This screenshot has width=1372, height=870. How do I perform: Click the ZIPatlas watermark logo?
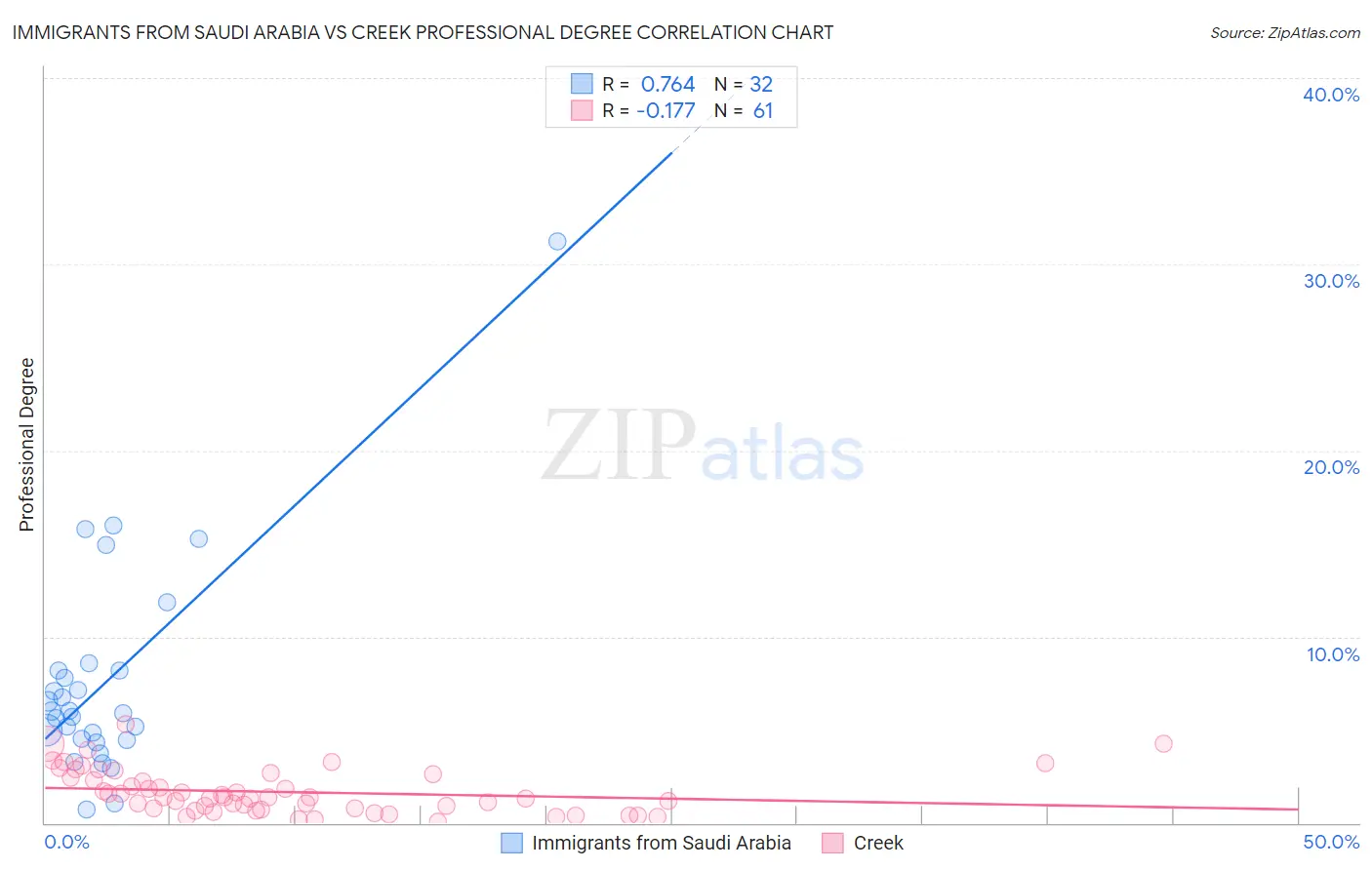coord(703,447)
